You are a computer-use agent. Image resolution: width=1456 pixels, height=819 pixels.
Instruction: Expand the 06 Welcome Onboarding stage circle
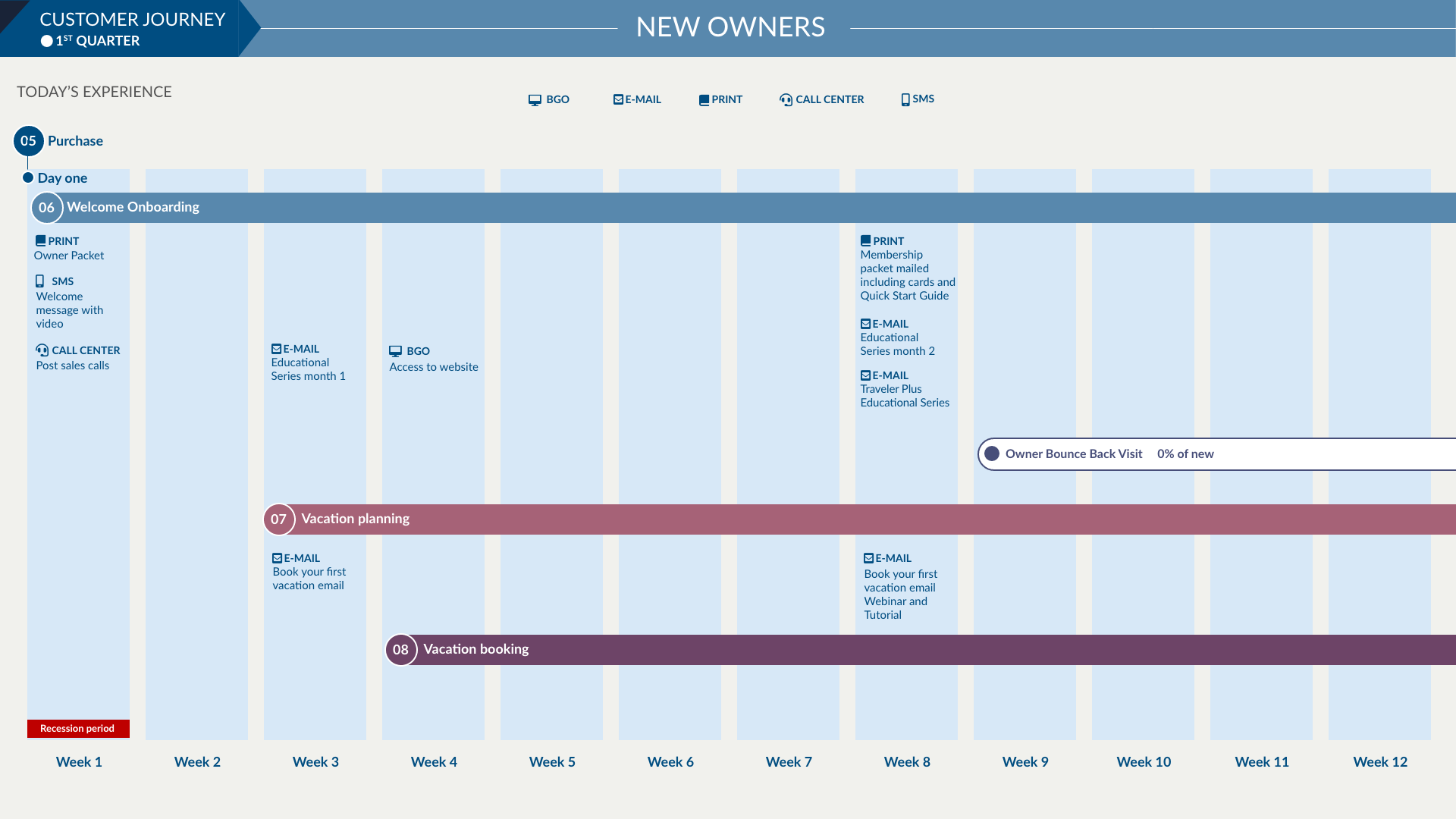coord(46,207)
